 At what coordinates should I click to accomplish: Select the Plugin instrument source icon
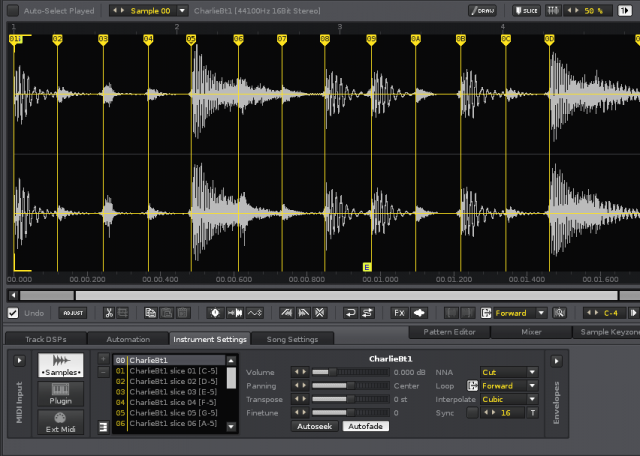[x=60, y=393]
